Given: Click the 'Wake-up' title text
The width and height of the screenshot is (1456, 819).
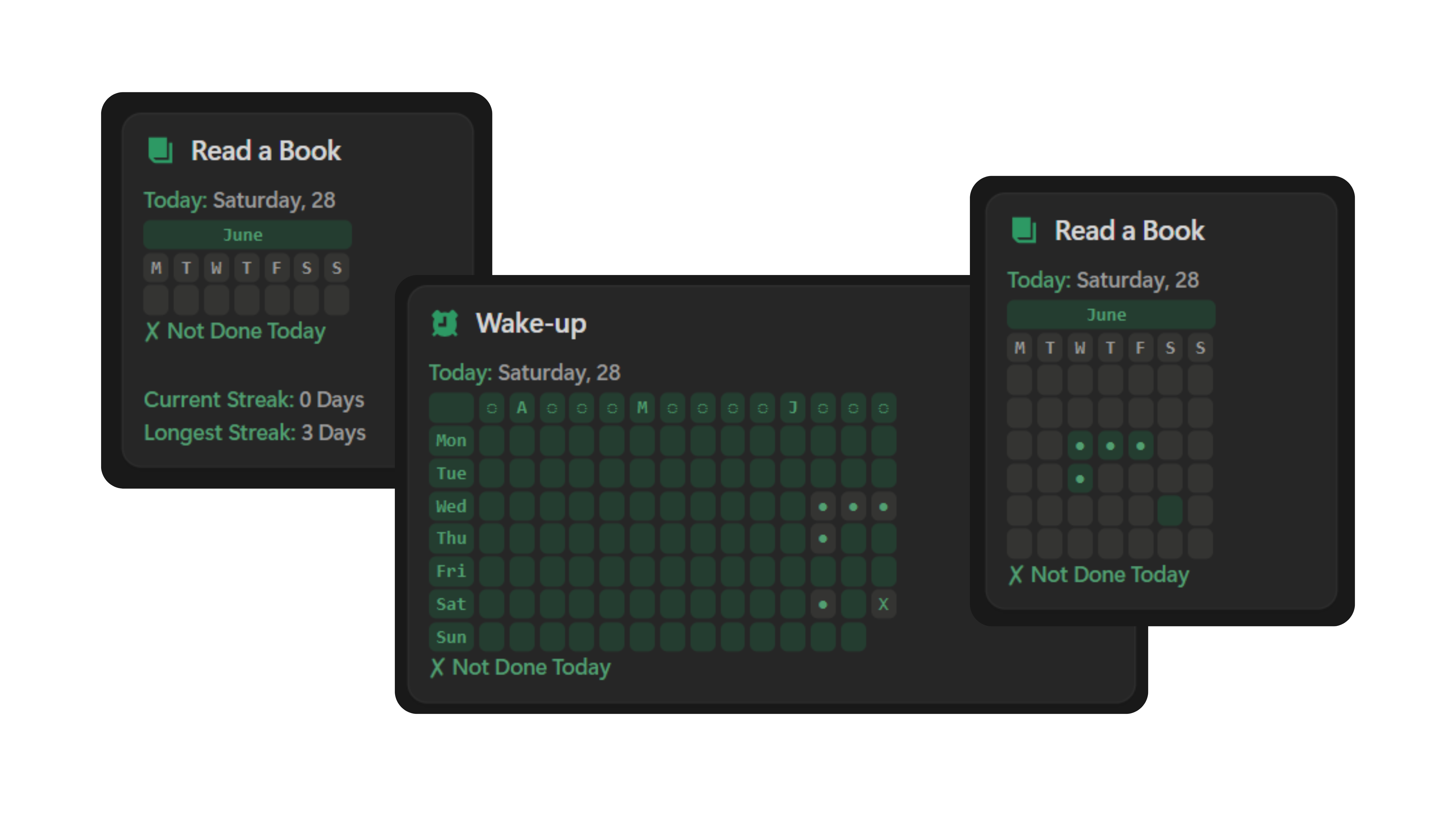Looking at the screenshot, I should (x=531, y=323).
